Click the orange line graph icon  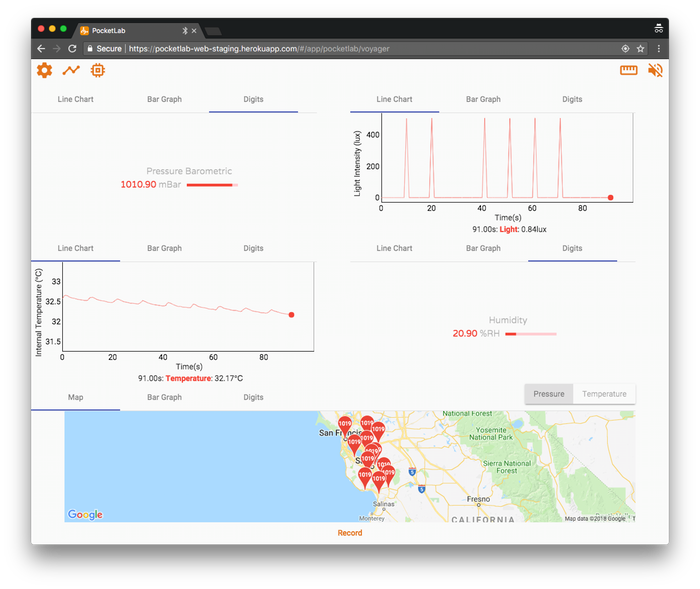click(71, 70)
